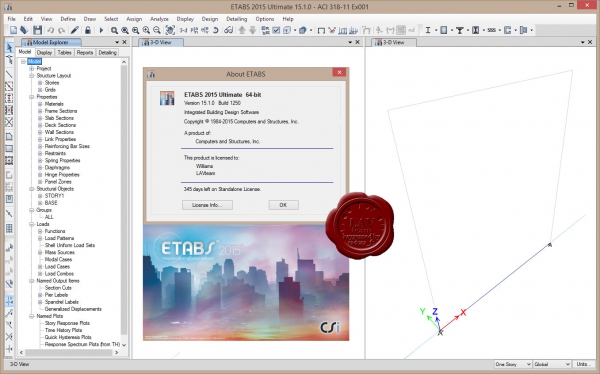Image resolution: width=600 pixels, height=374 pixels.
Task: Click the Draw Rectangular Floor tool
Action: [x=9, y=149]
